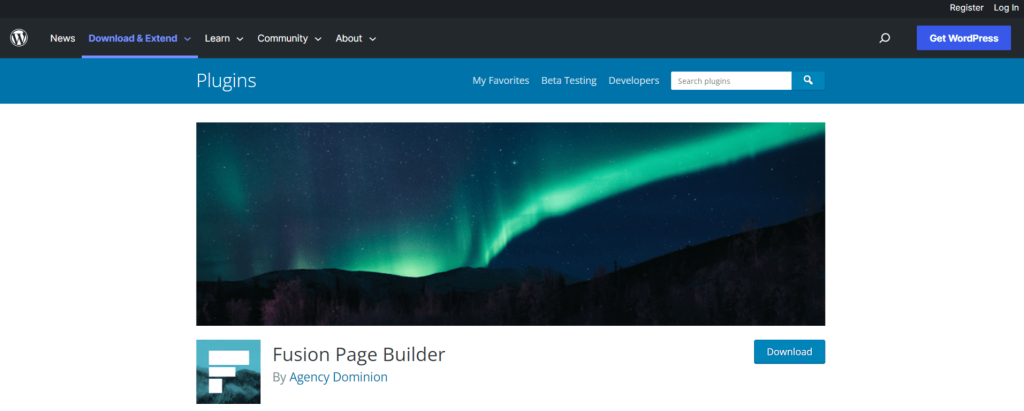Expand the Community dropdown menu
Image resolution: width=1024 pixels, height=411 pixels.
point(289,38)
